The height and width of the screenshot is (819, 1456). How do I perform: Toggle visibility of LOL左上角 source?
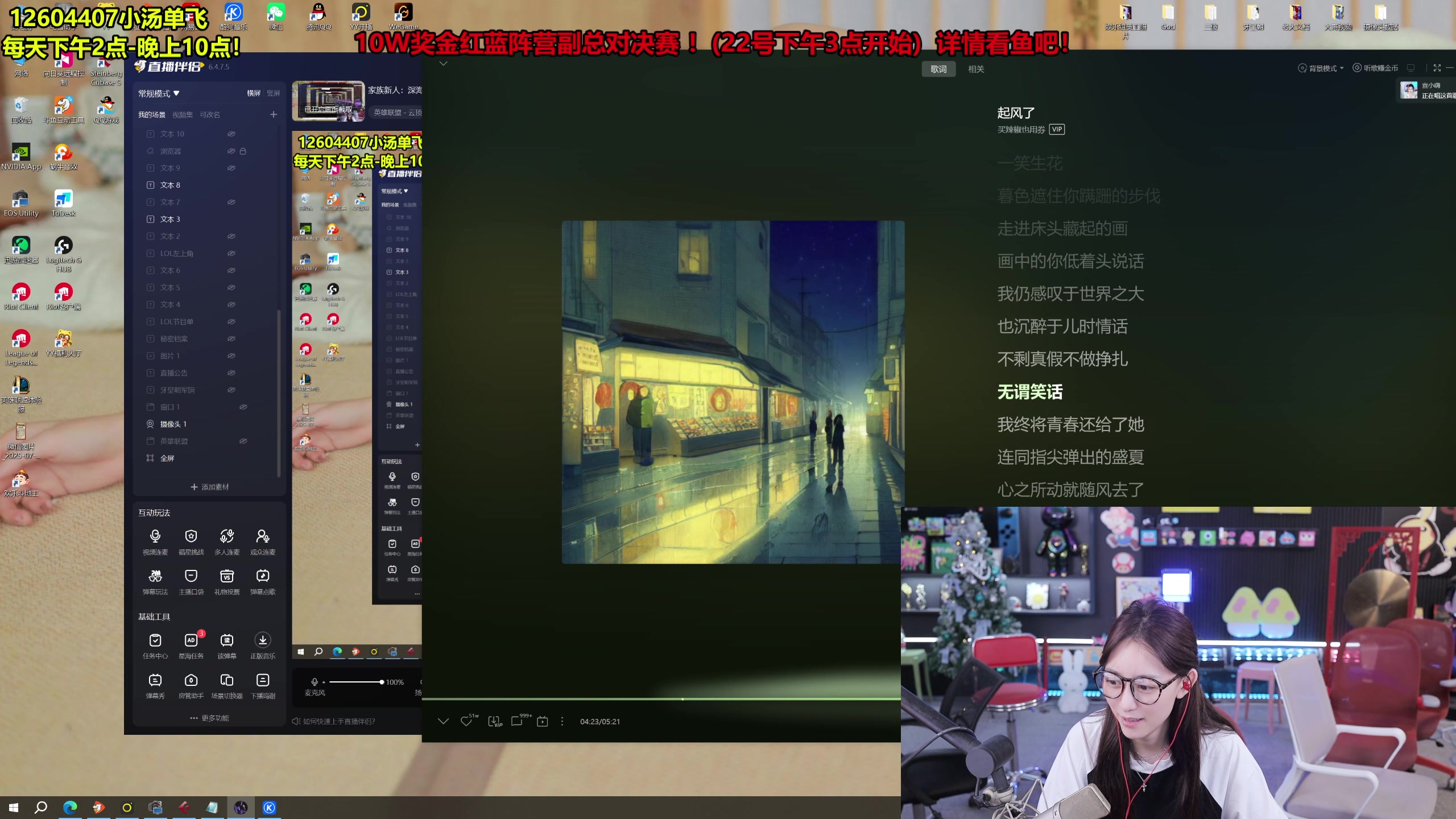click(231, 254)
